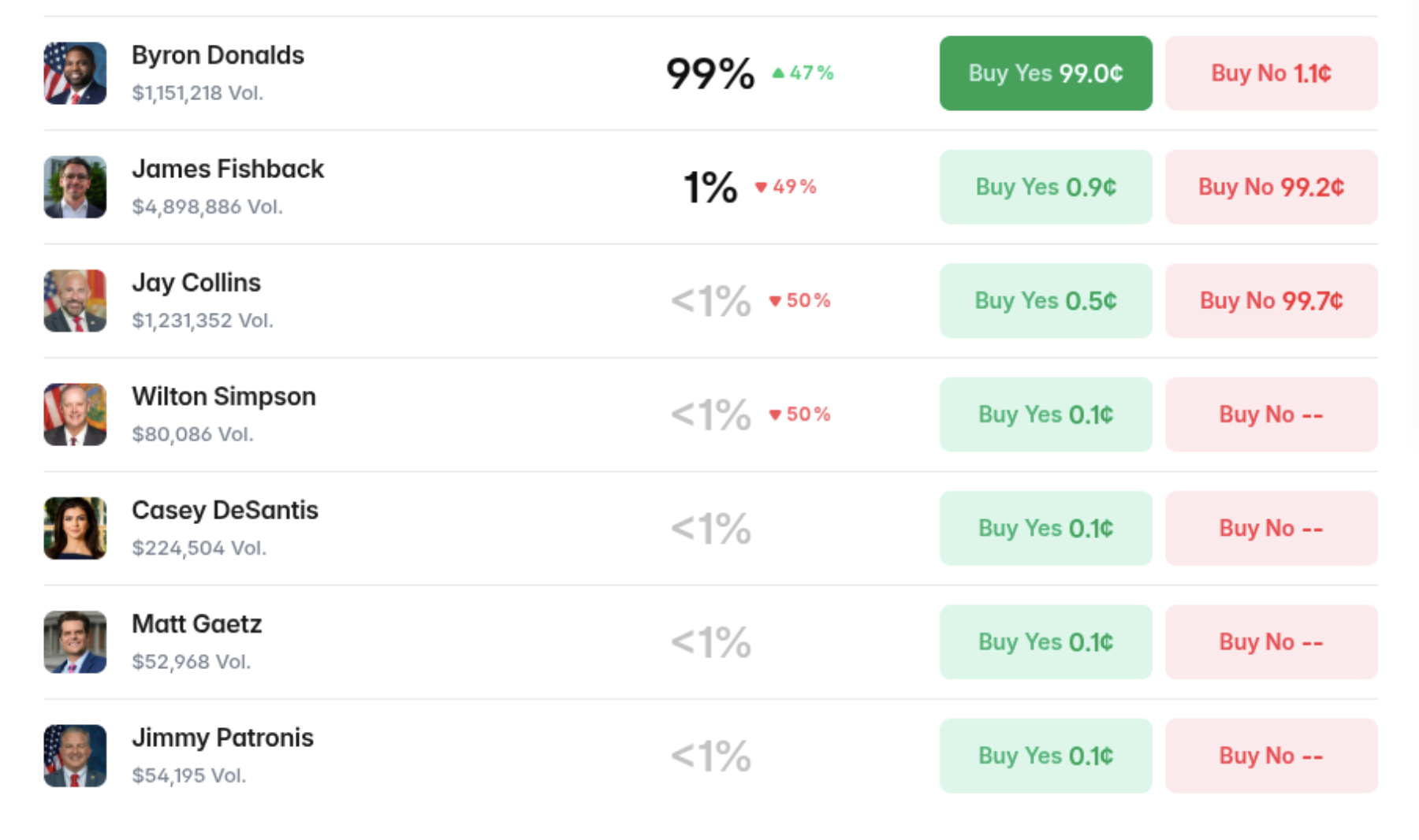Choose Buy No for Jimmy Patronis
1419x840 pixels.
[1271, 756]
